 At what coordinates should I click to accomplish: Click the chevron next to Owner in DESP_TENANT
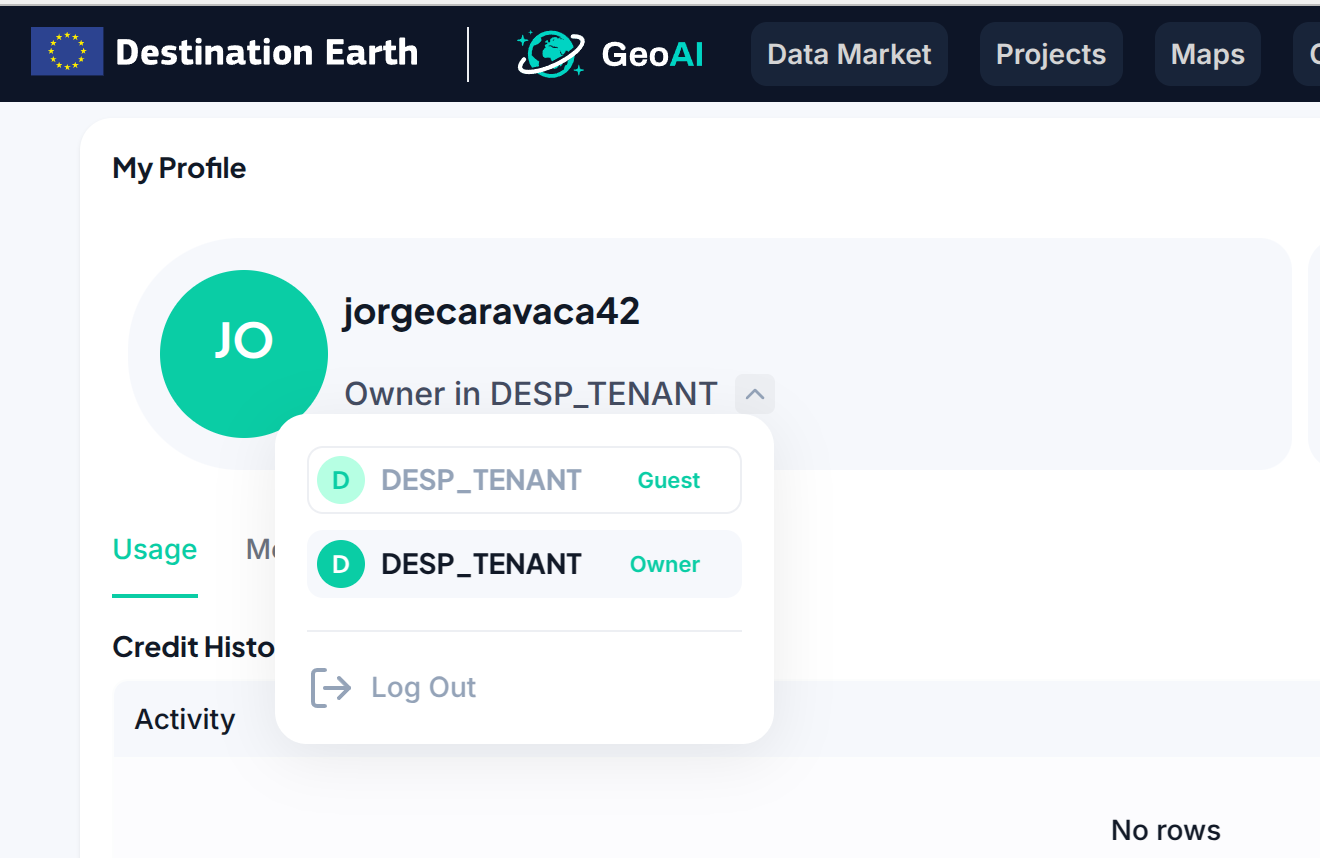pos(755,394)
